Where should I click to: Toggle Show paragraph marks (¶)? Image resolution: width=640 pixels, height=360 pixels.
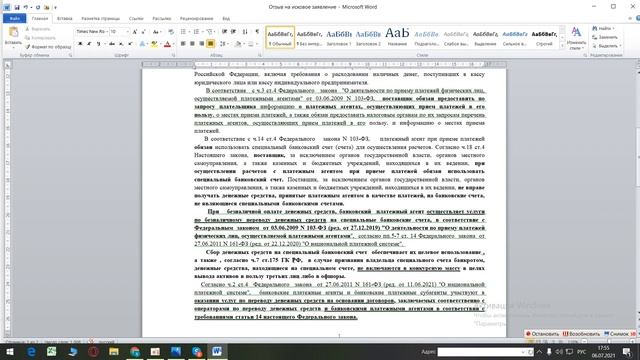257,31
